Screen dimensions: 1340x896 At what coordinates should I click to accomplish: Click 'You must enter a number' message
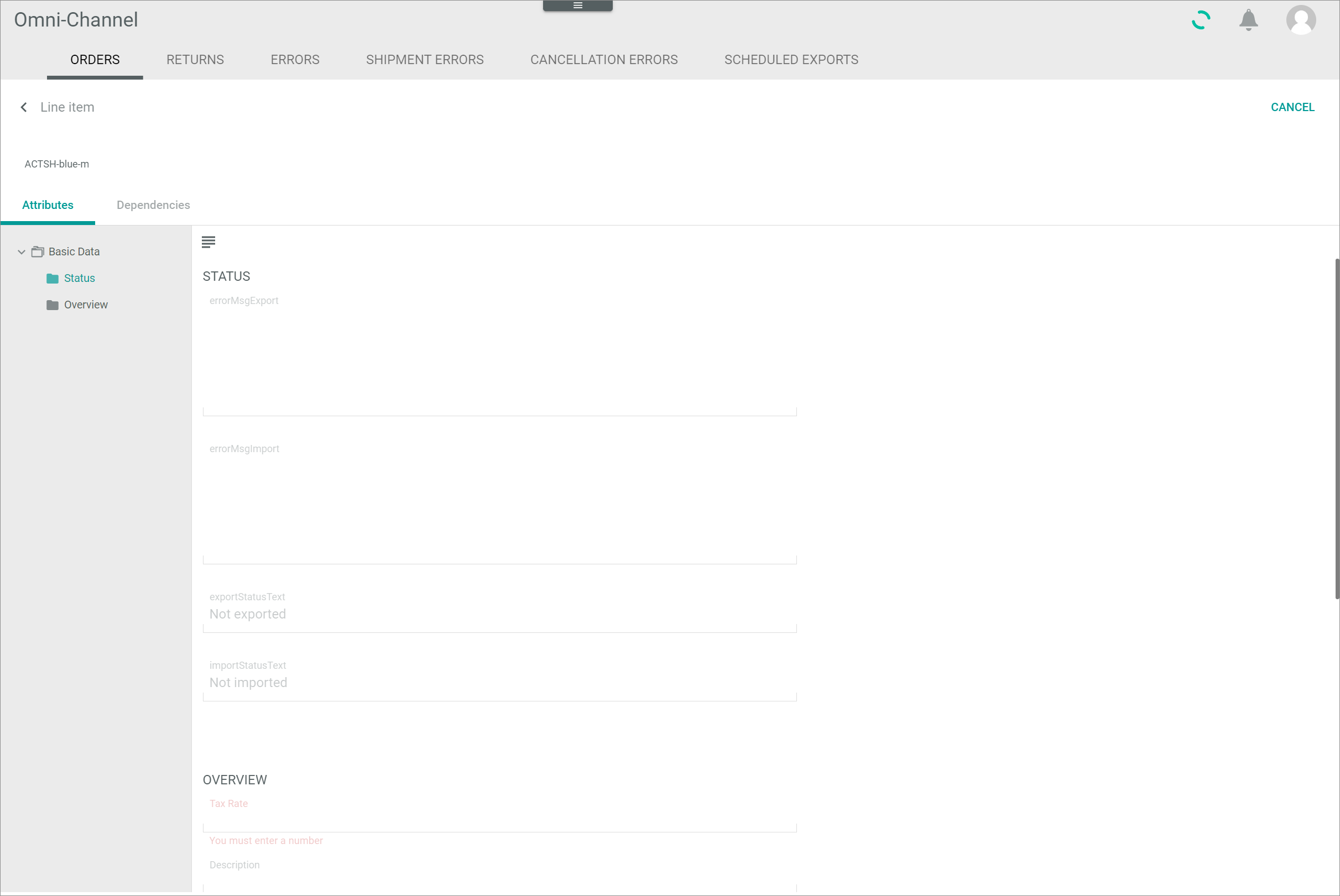point(266,841)
